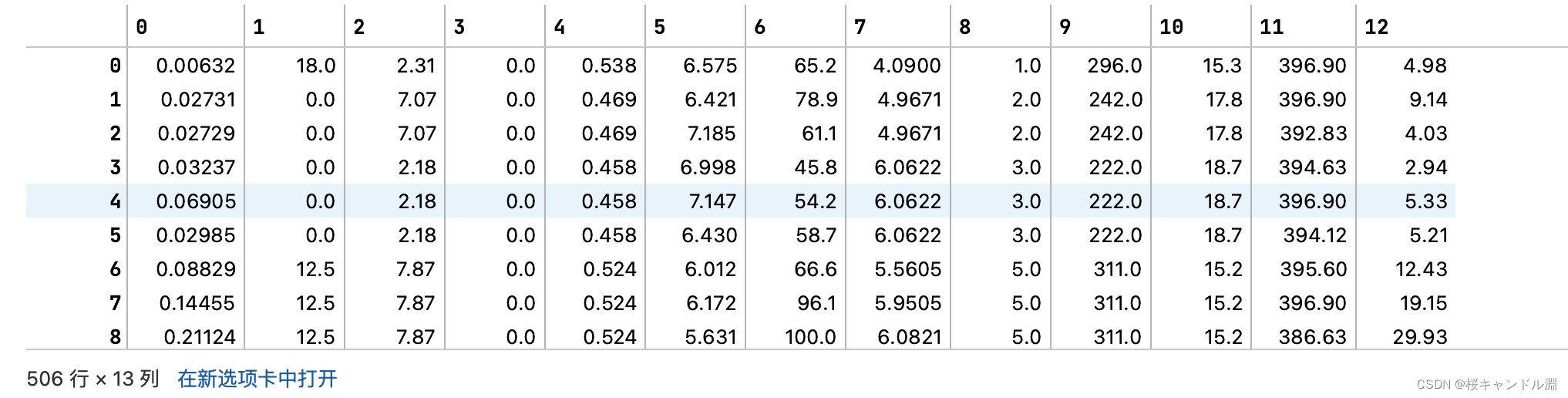Screen dimensions: 1568x398
Task: Select column header 5
Action: click(659, 27)
